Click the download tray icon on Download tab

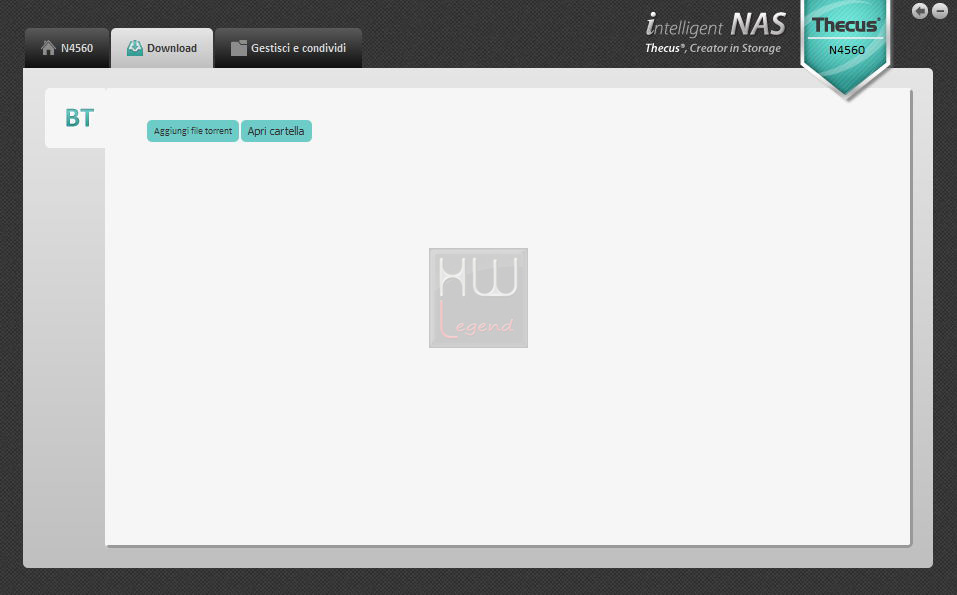click(134, 48)
